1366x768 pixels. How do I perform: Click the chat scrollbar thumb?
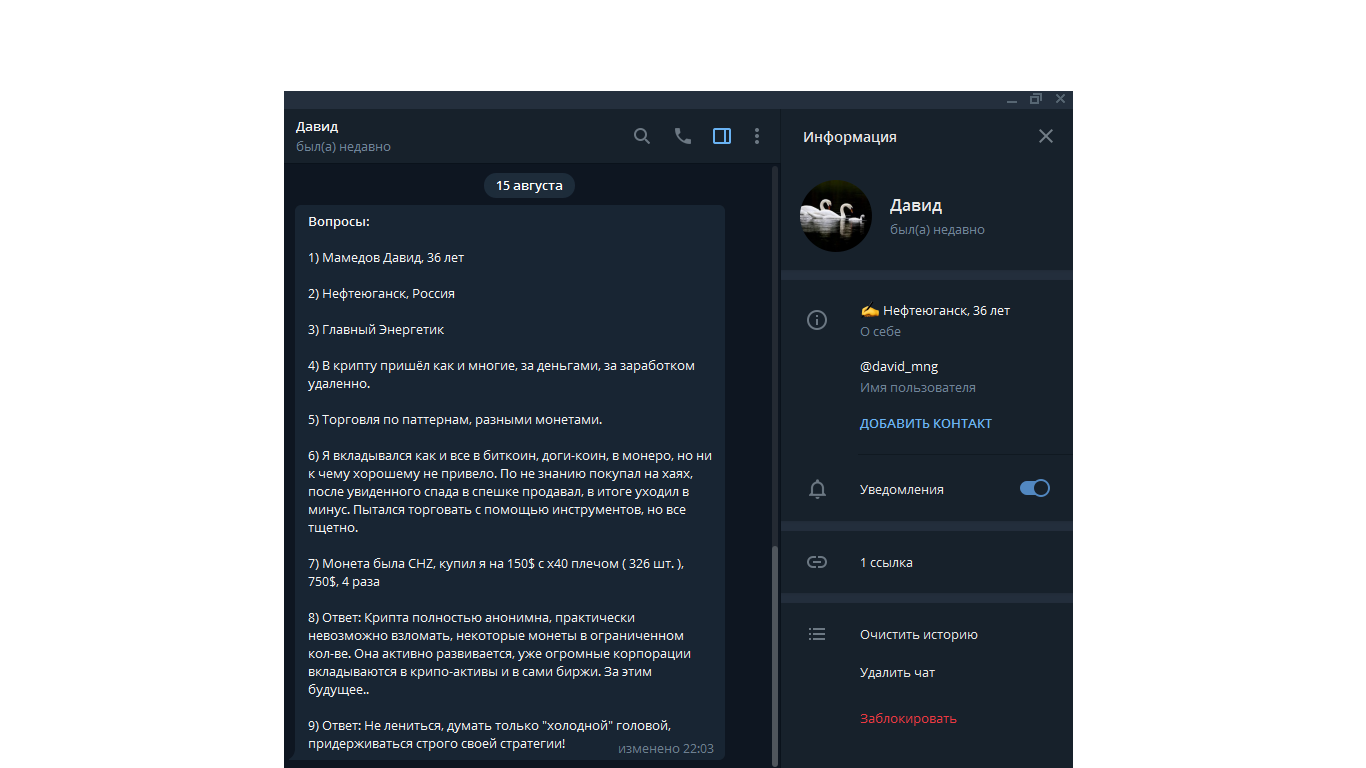(x=775, y=654)
